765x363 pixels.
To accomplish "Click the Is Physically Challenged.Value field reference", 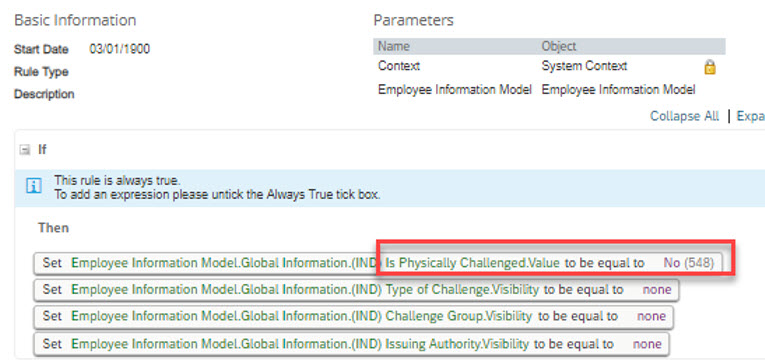I will (x=472, y=263).
